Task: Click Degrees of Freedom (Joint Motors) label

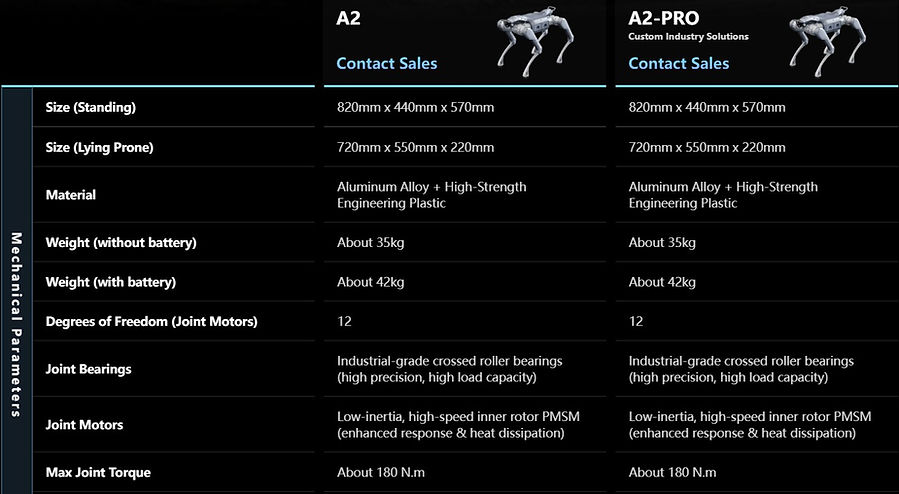Action: pyautogui.click(x=151, y=322)
